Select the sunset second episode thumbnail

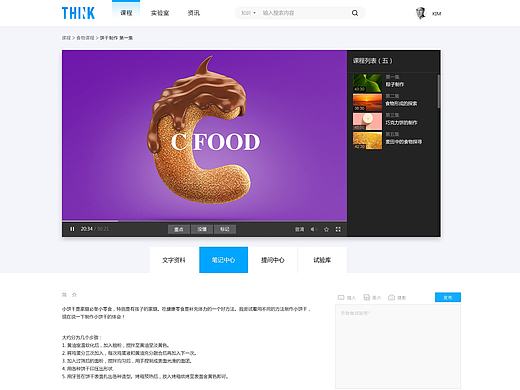tap(367, 102)
